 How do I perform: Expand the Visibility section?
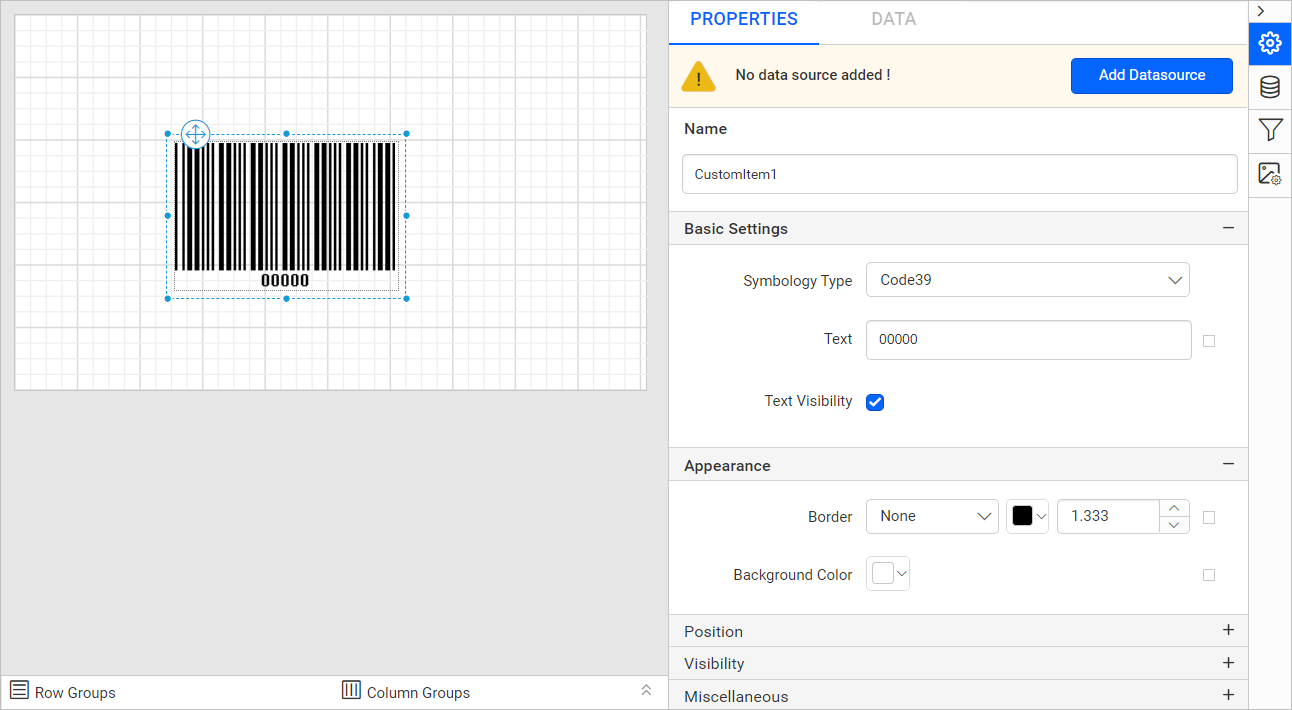click(1228, 662)
